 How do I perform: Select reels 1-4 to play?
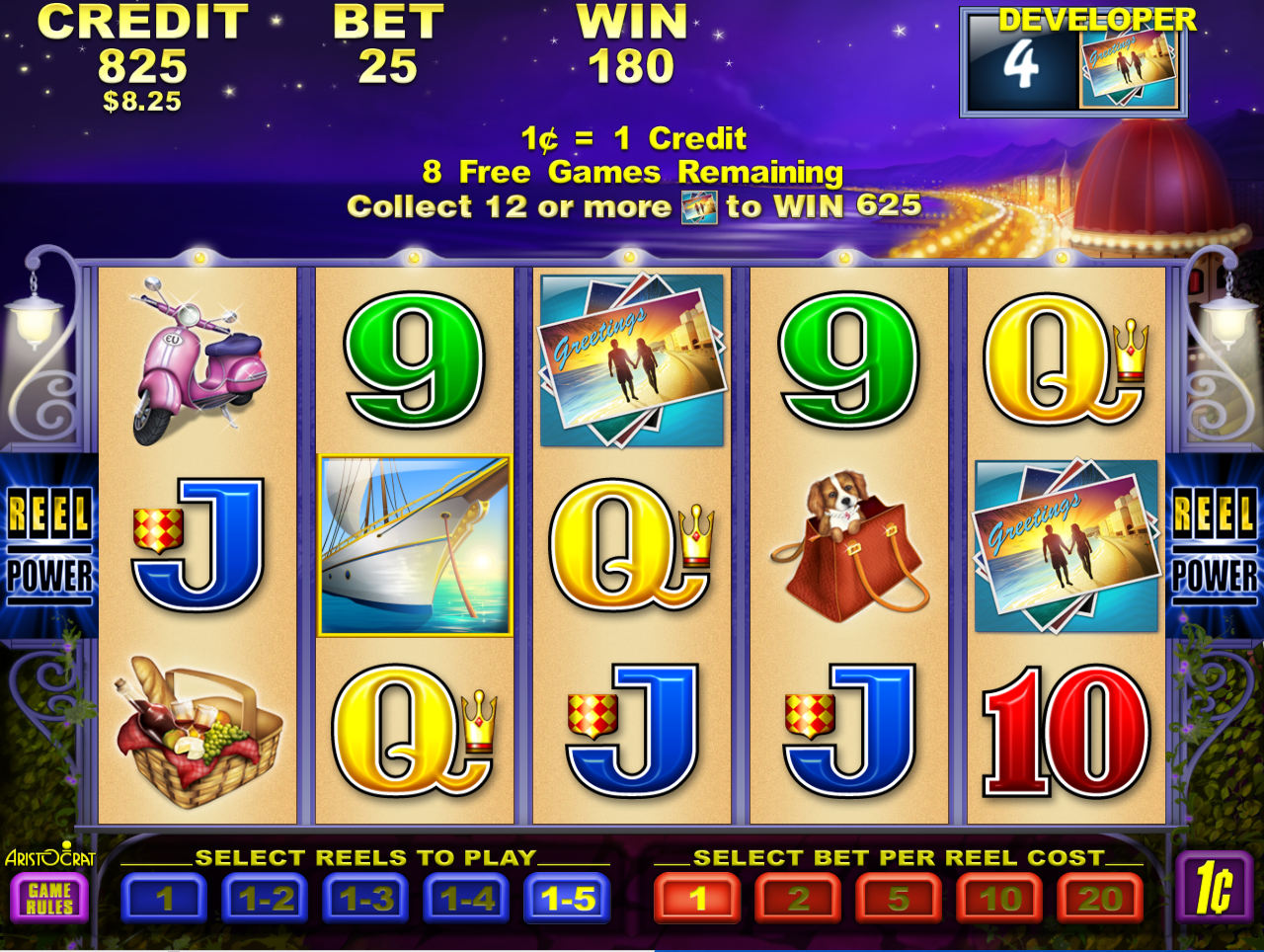point(467,899)
